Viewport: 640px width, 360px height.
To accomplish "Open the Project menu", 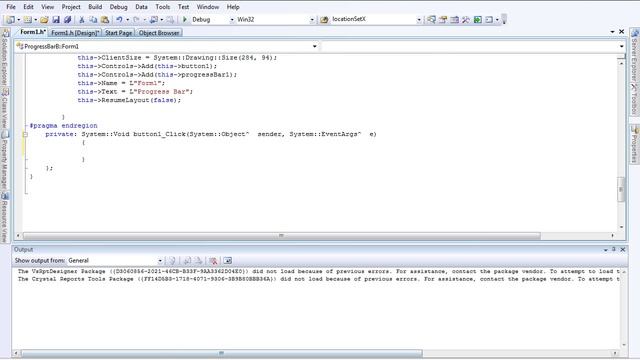I will [71, 7].
